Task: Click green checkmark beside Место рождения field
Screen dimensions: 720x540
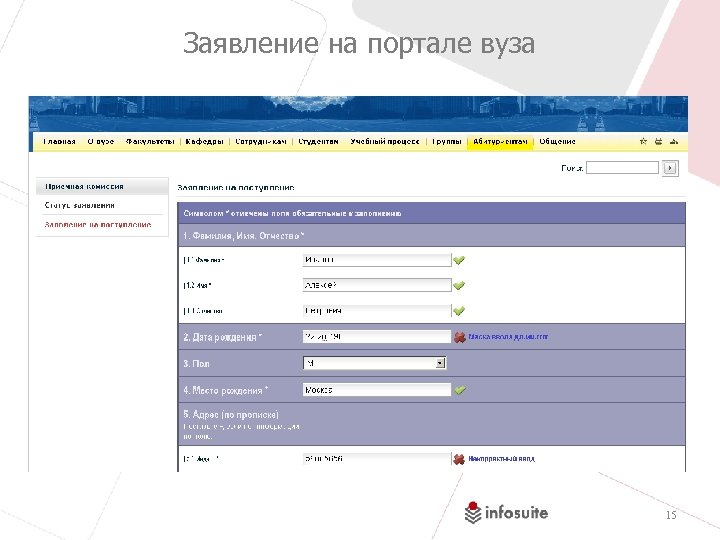Action: pyautogui.click(x=460, y=390)
